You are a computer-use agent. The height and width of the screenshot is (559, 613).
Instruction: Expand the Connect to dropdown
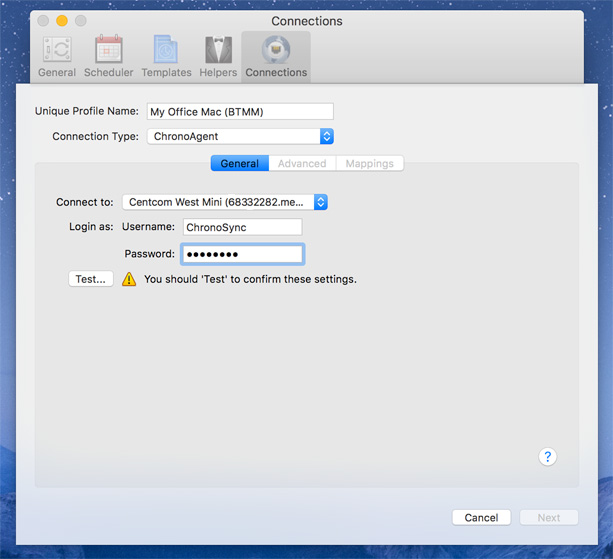(x=225, y=202)
